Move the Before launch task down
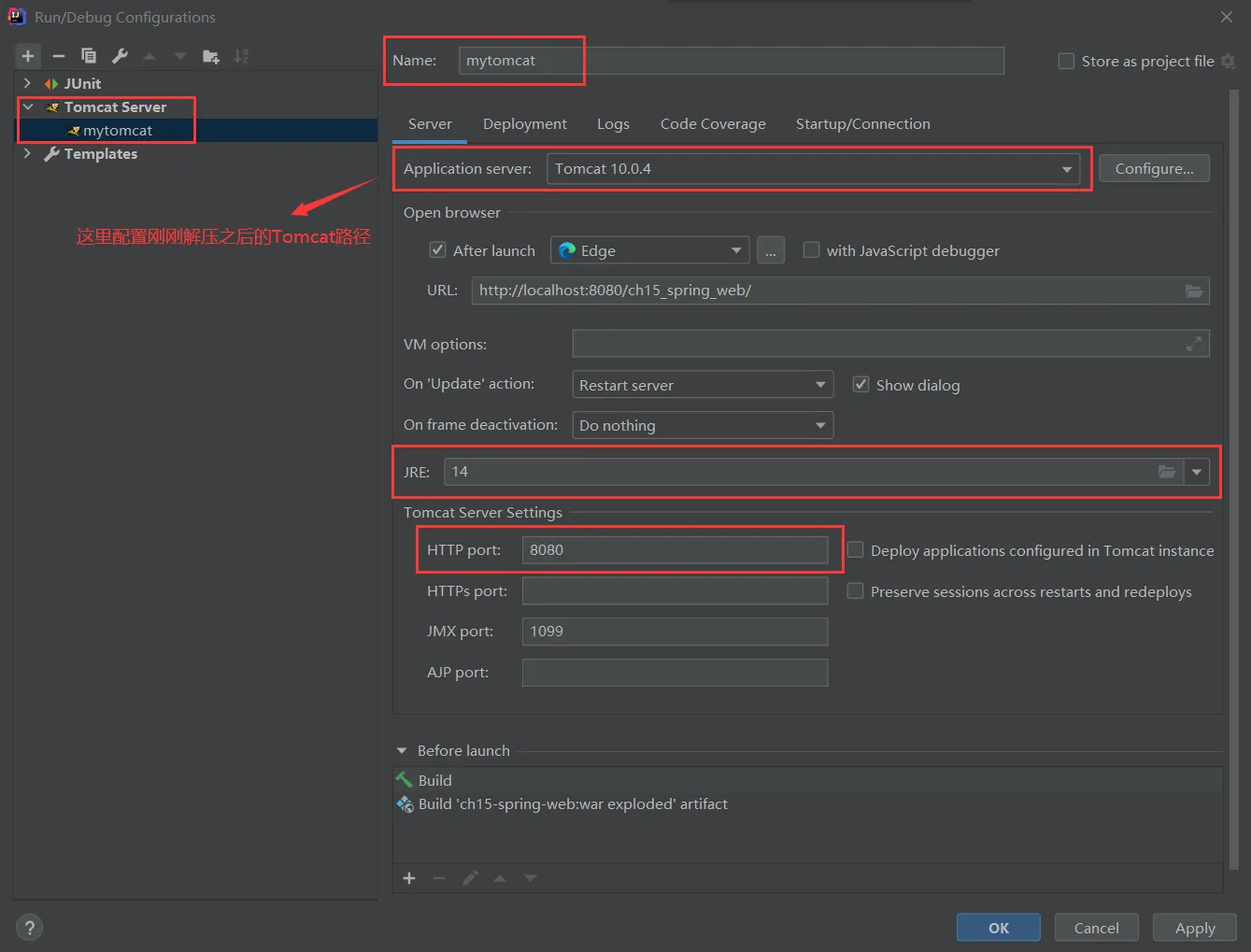1251x952 pixels. pyautogui.click(x=531, y=878)
